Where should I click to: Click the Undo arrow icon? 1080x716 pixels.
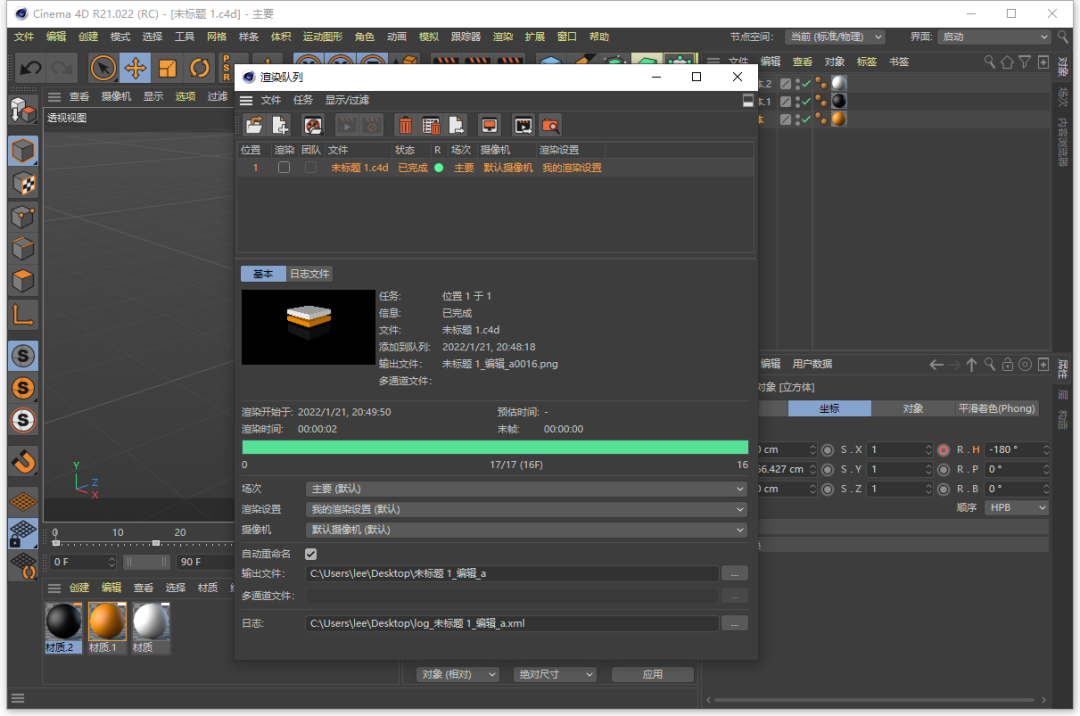[x=30, y=68]
